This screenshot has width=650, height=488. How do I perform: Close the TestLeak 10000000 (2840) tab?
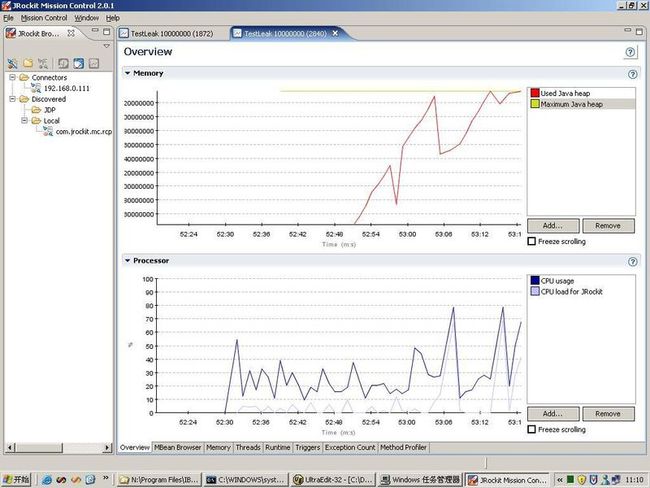[x=335, y=33]
